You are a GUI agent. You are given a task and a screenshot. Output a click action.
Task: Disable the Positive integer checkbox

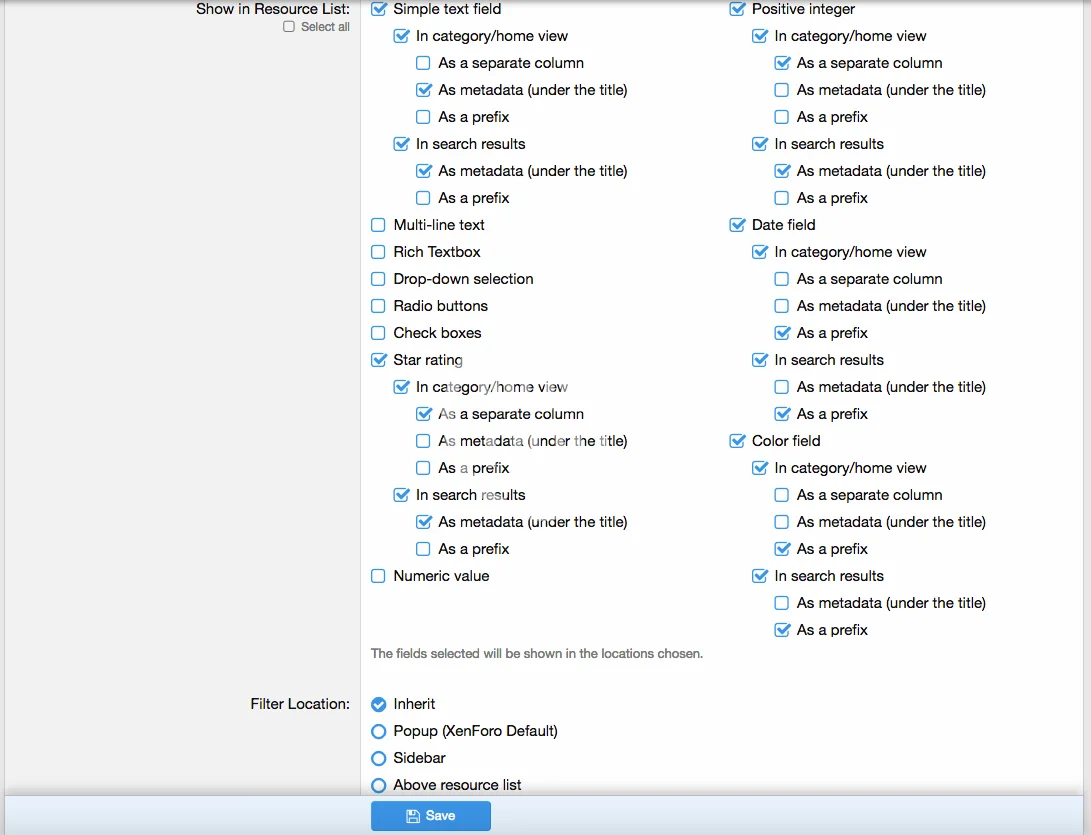coord(737,9)
